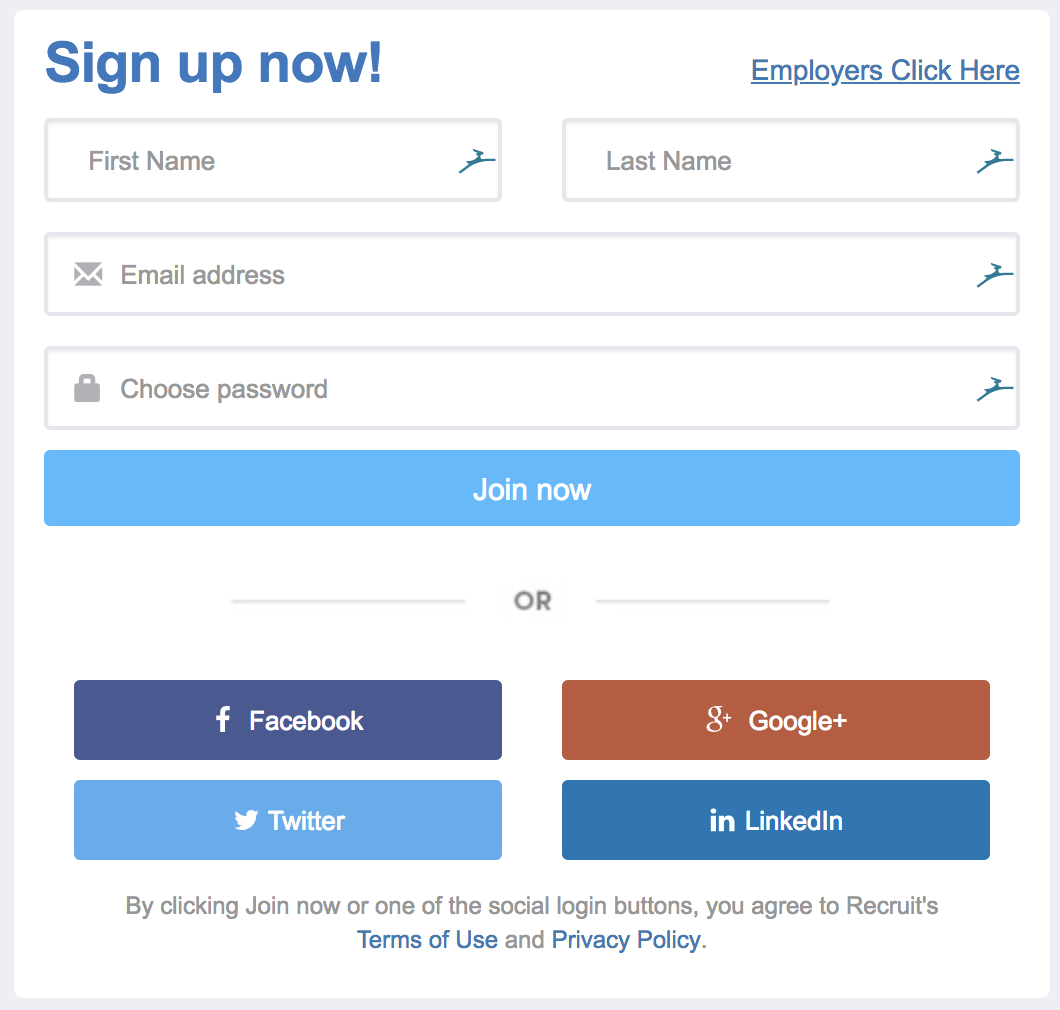Sign up with the Twitter button
The height and width of the screenshot is (1010, 1060).
coord(287,819)
